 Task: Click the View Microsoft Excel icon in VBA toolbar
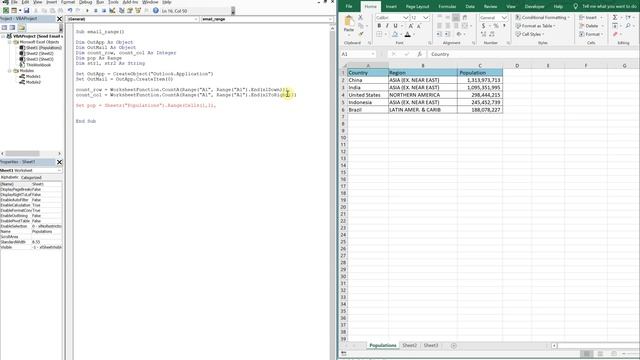(x=6, y=11)
